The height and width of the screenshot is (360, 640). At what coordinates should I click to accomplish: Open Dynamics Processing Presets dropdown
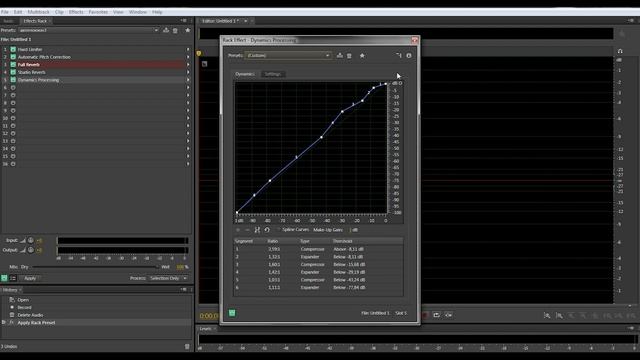point(288,56)
